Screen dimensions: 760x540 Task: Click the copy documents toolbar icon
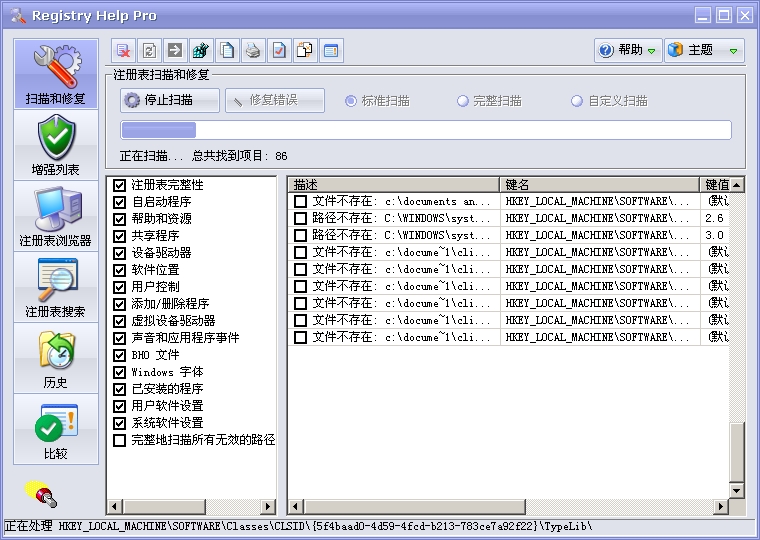pyautogui.click(x=227, y=50)
